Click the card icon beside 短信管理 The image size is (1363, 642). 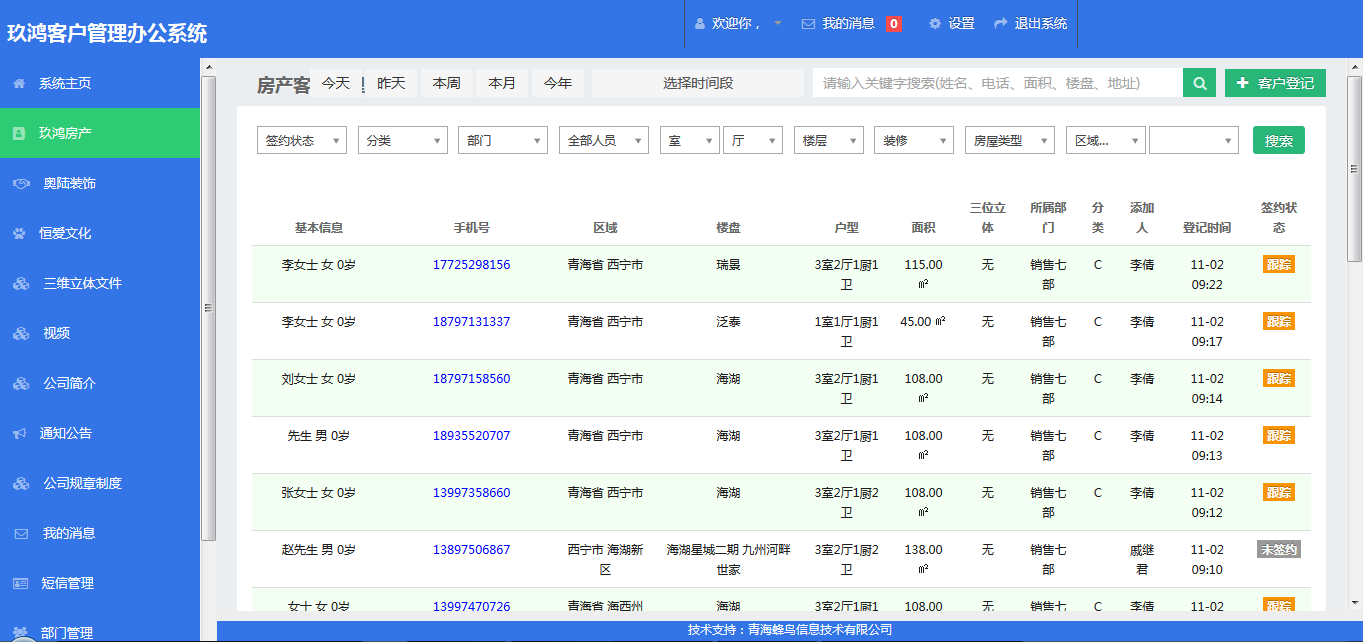(x=20, y=584)
